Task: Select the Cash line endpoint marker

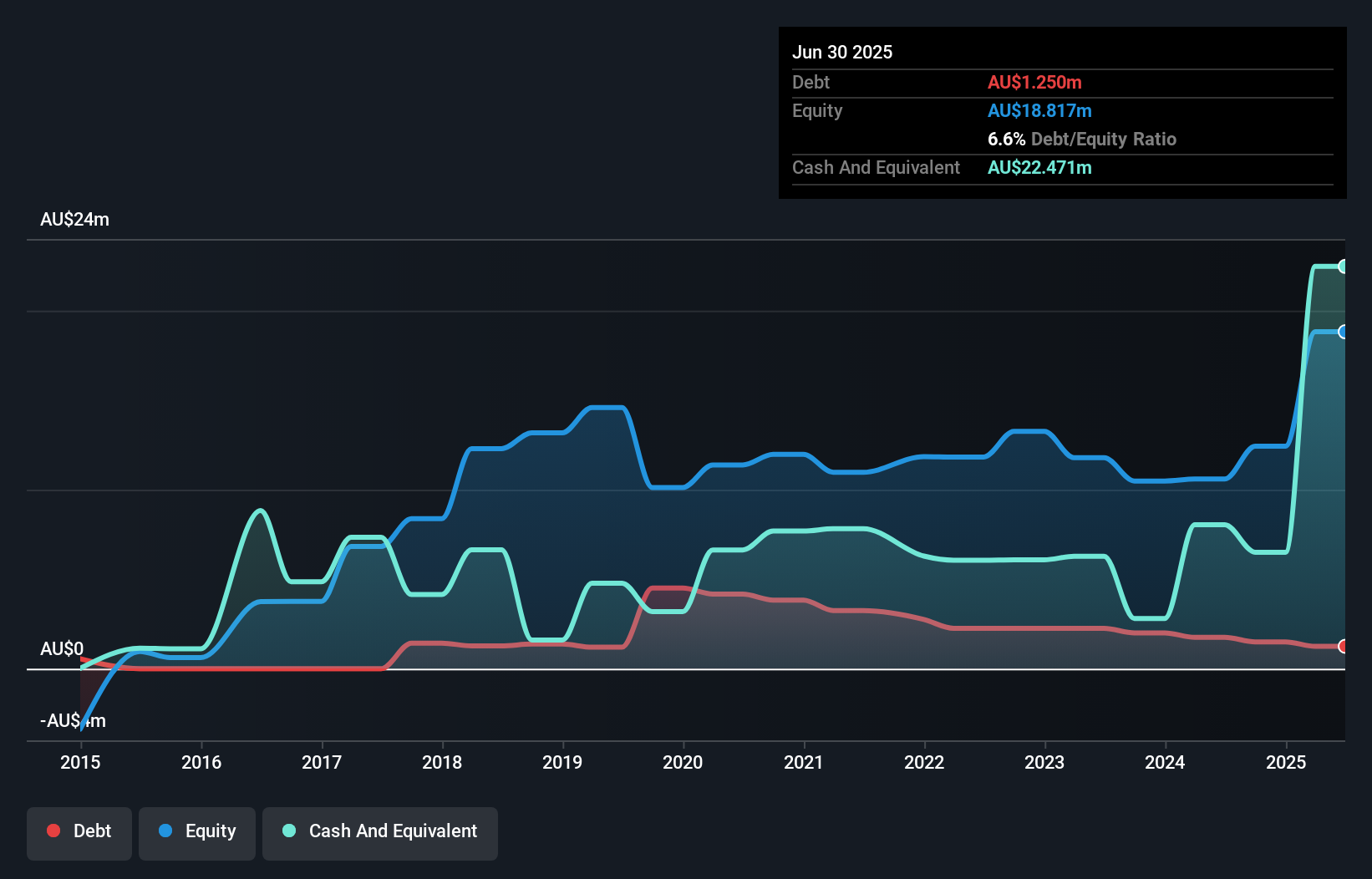Action: click(x=1343, y=266)
